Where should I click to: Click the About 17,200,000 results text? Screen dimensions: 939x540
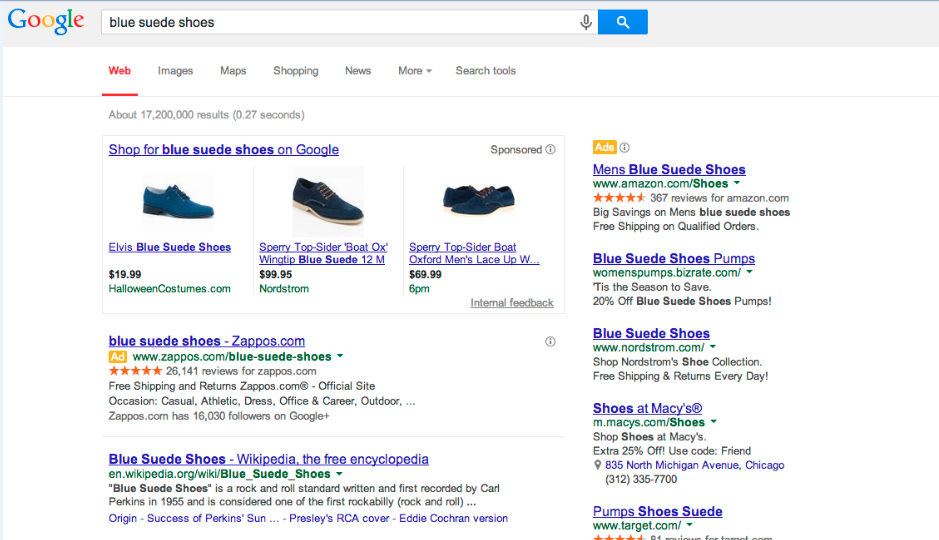207,115
